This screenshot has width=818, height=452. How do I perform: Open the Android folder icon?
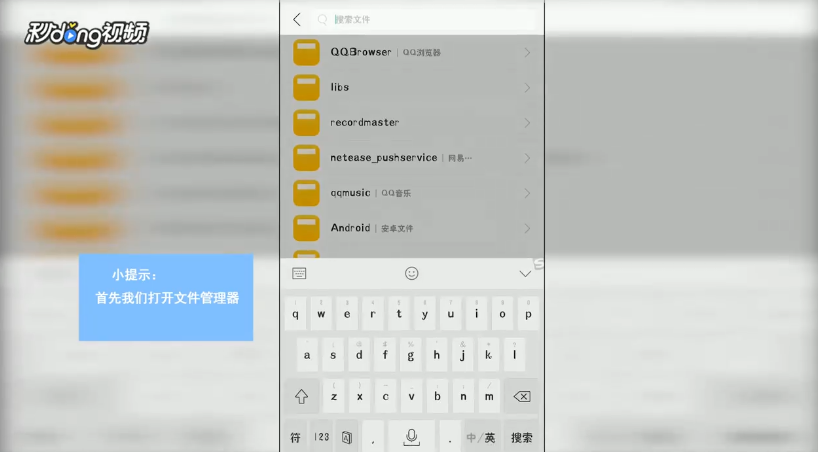[x=306, y=228]
